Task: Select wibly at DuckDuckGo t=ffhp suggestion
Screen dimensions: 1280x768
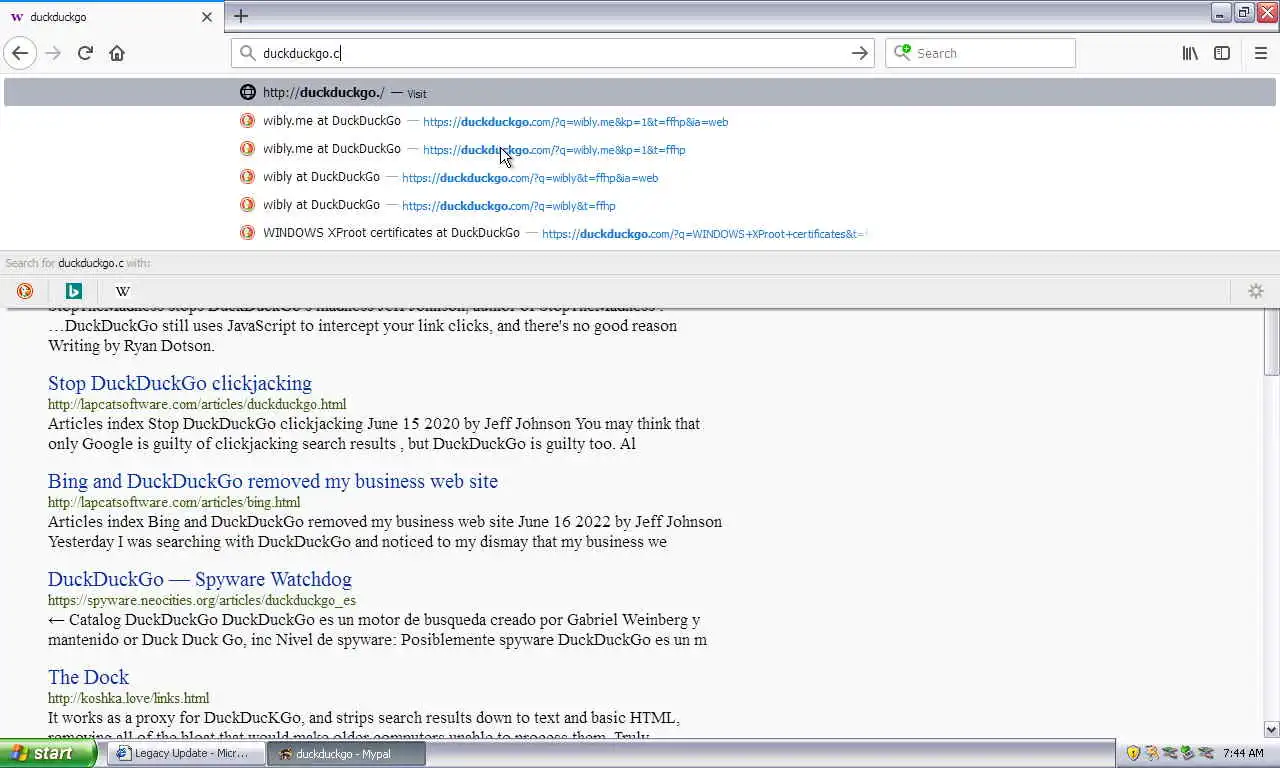Action: tap(640, 205)
